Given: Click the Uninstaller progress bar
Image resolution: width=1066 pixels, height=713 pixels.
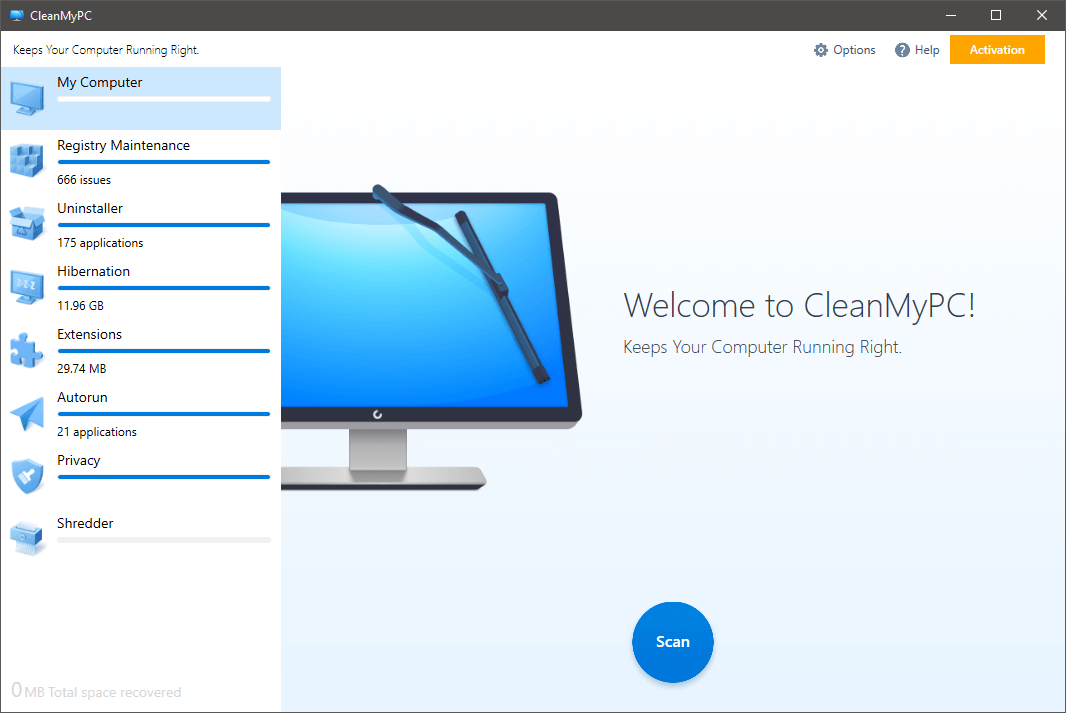Looking at the screenshot, I should [164, 225].
